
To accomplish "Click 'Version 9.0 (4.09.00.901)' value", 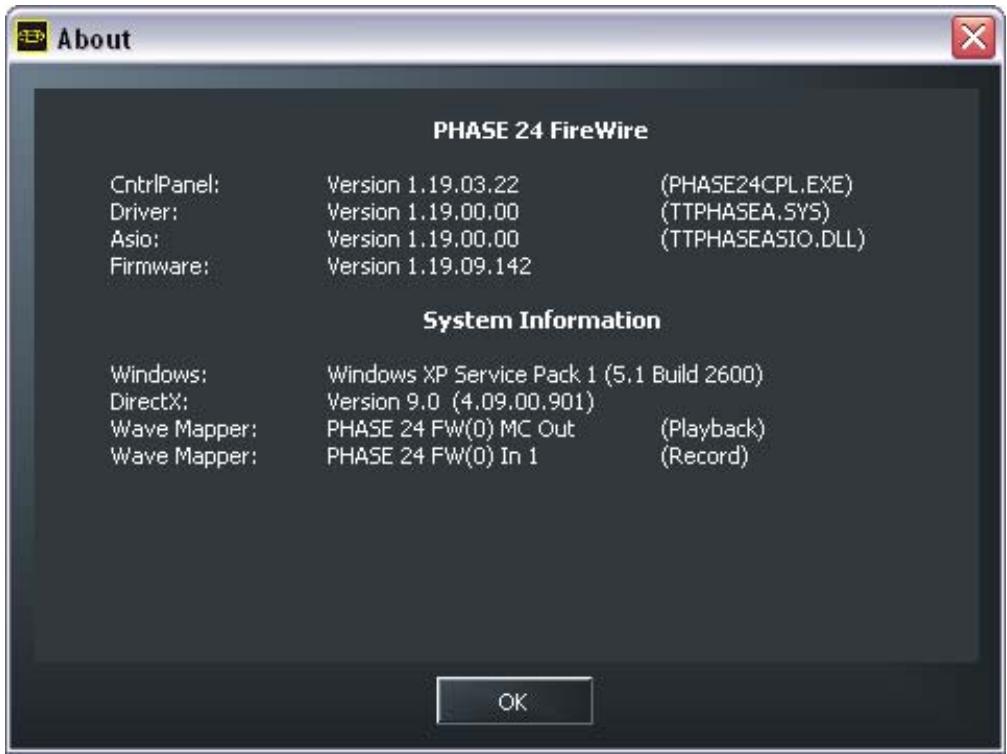I will [x=460, y=401].
